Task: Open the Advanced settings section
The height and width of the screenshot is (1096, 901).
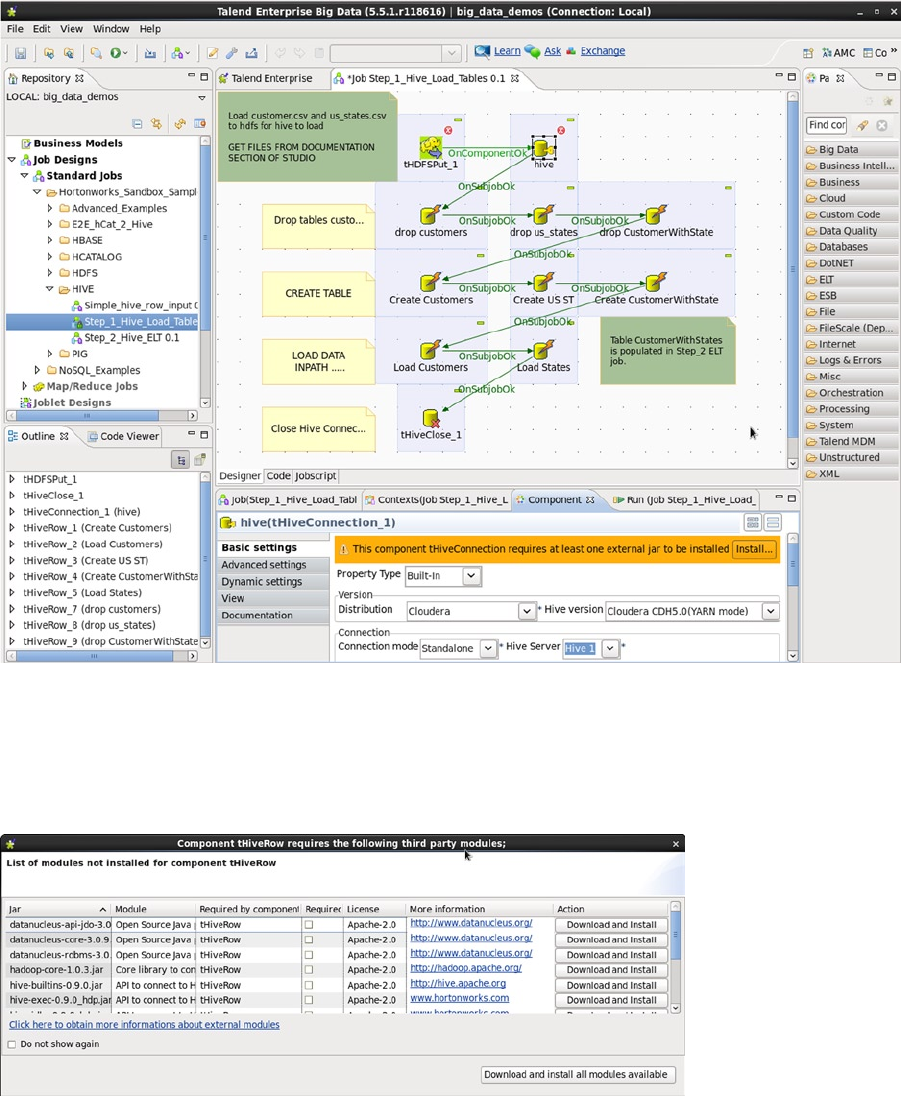Action: click(273, 565)
